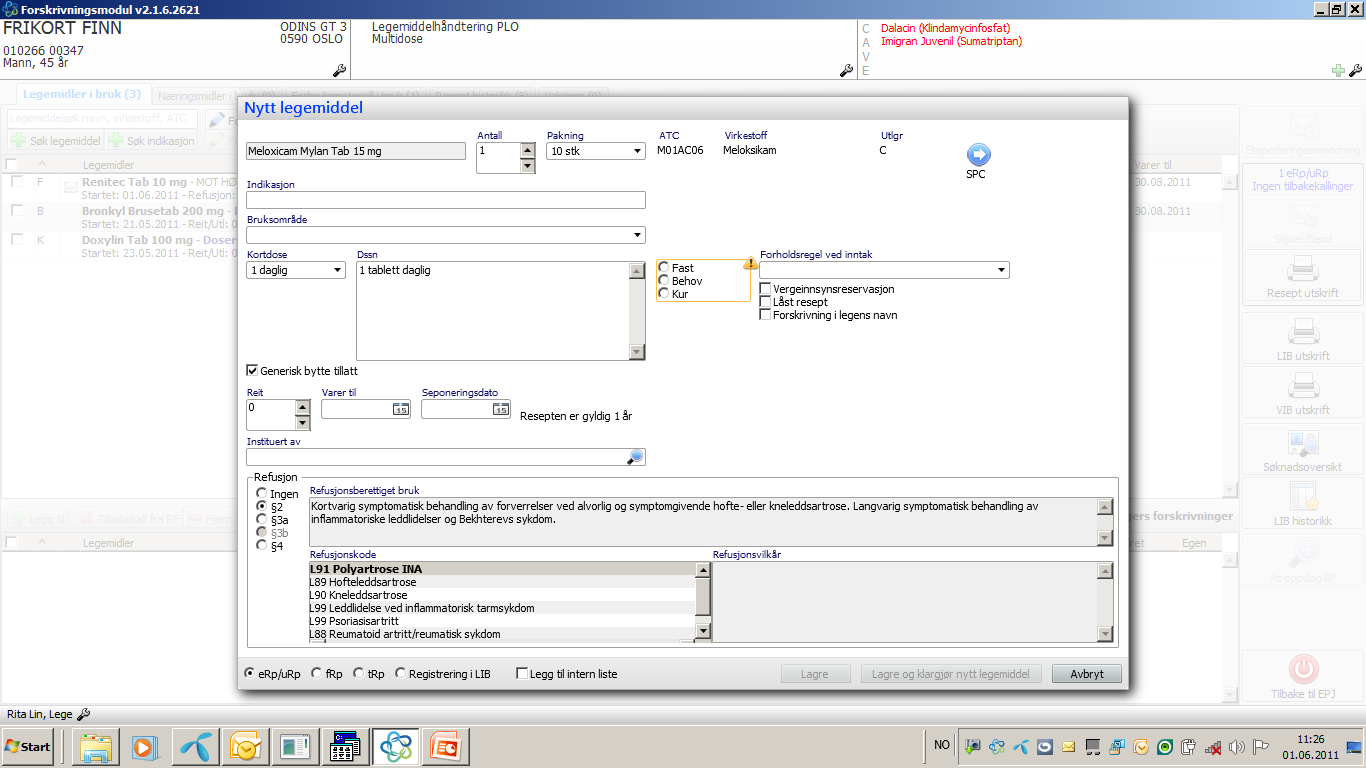
Task: Click the wrench icon beside Rita Lin, Lege
Action: coord(83,714)
